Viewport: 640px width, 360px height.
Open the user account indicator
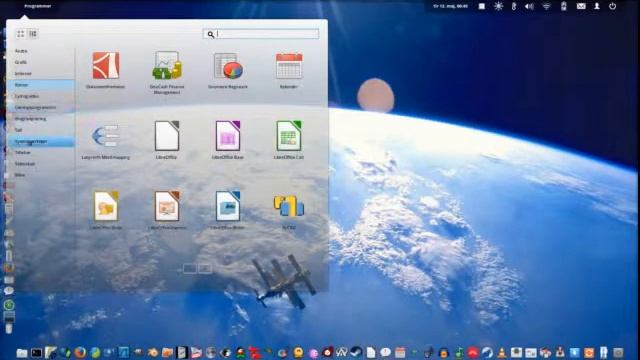597,6
